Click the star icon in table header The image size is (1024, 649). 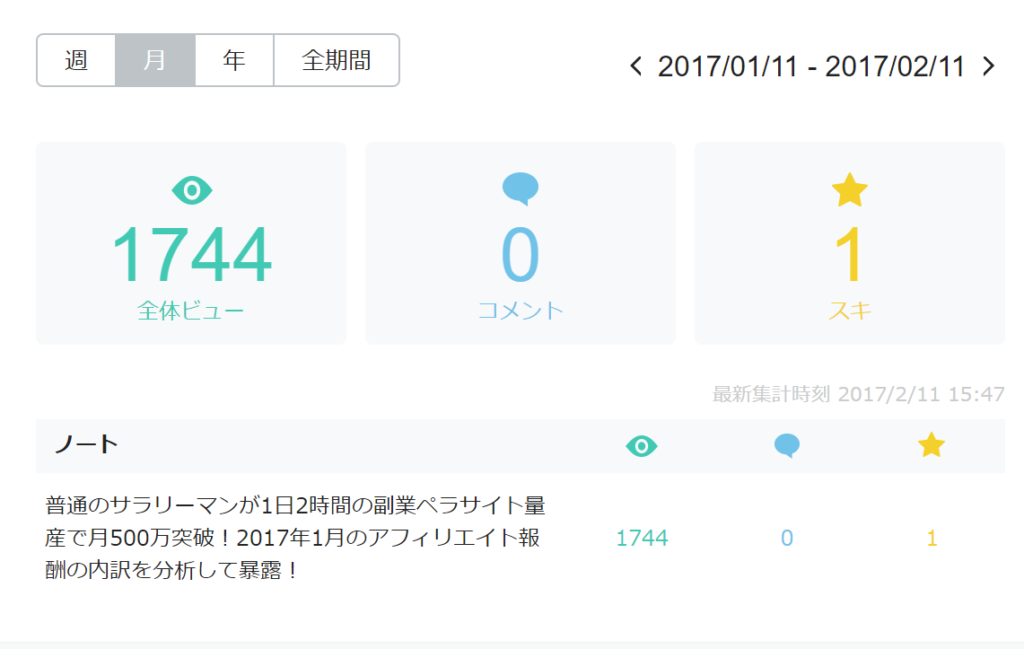(931, 446)
